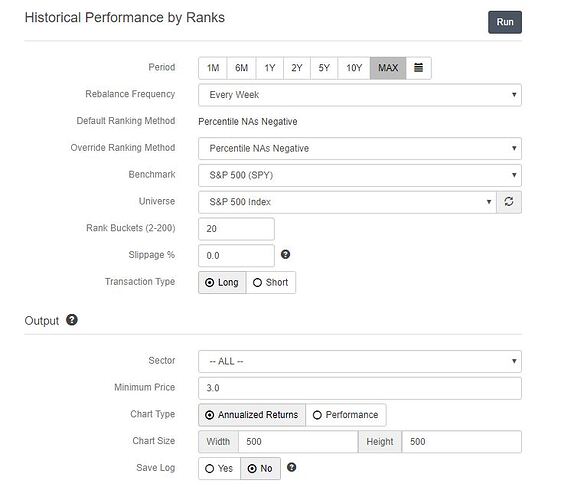Open the Slippage % help icon
This screenshot has height=500, width=574.
point(286,254)
